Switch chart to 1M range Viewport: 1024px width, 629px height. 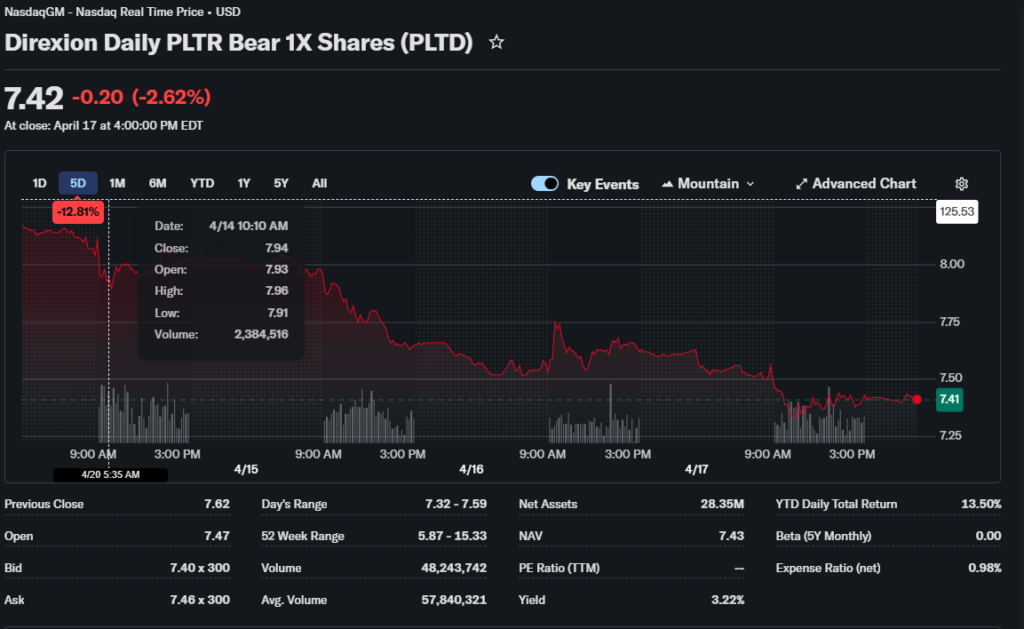coord(117,183)
